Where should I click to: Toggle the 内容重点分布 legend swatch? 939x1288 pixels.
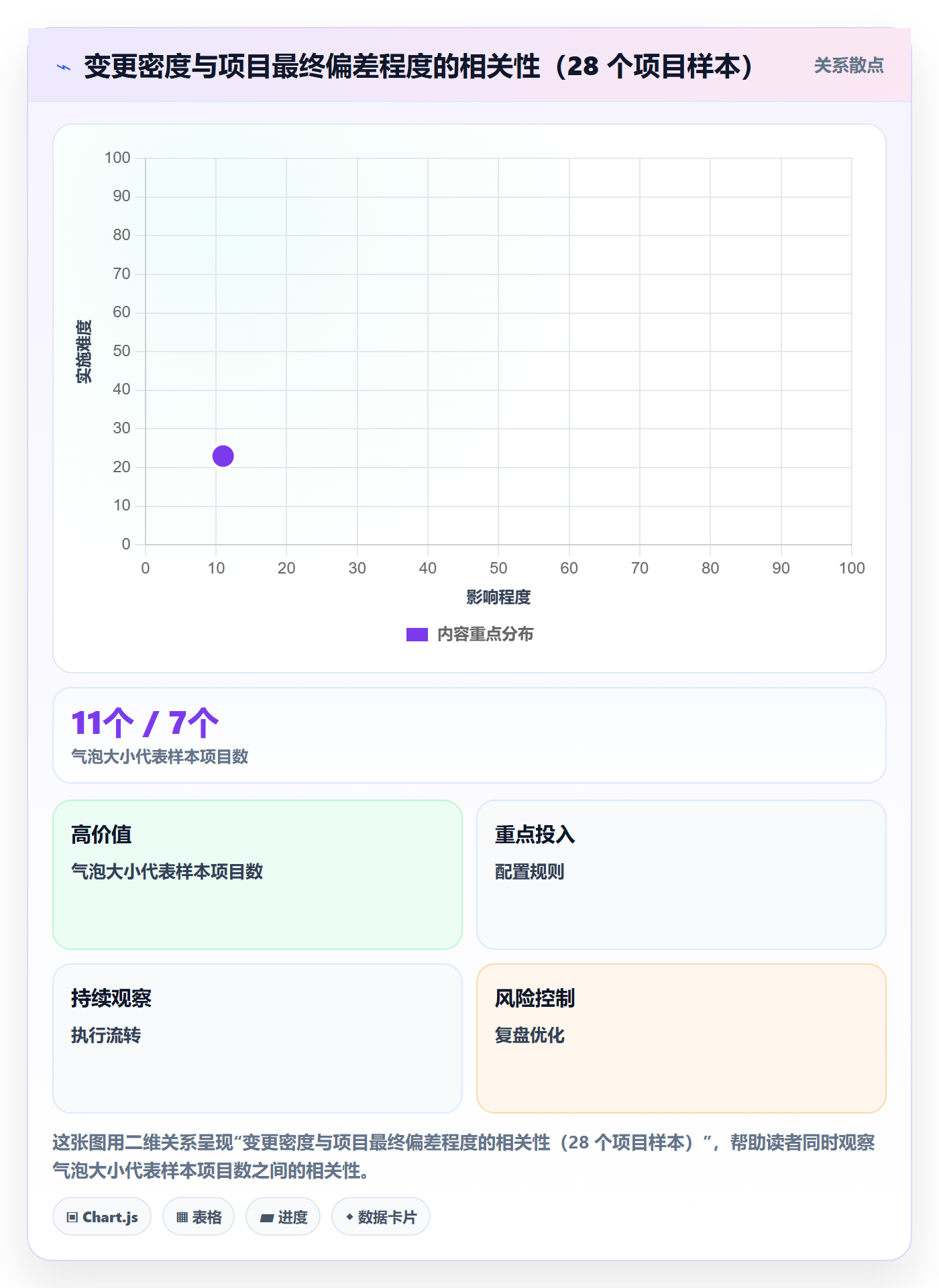[417, 635]
